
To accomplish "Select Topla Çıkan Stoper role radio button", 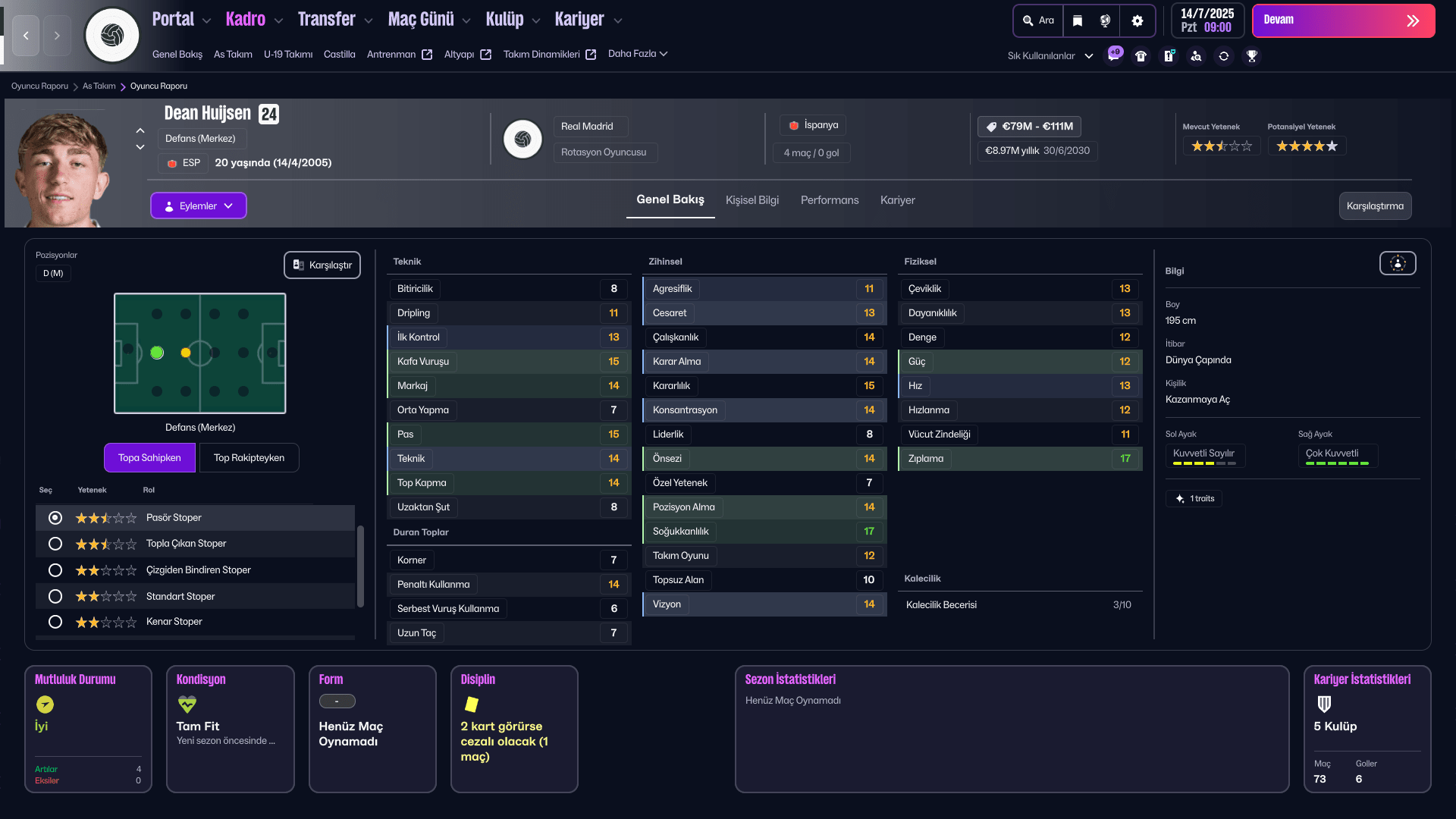I will click(x=55, y=544).
